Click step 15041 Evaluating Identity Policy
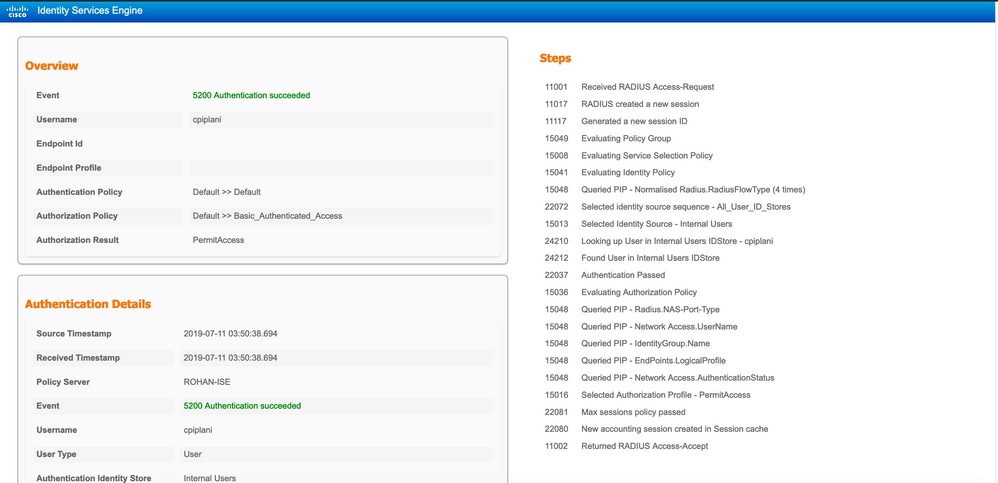Image resolution: width=998 pixels, height=483 pixels. (x=610, y=172)
